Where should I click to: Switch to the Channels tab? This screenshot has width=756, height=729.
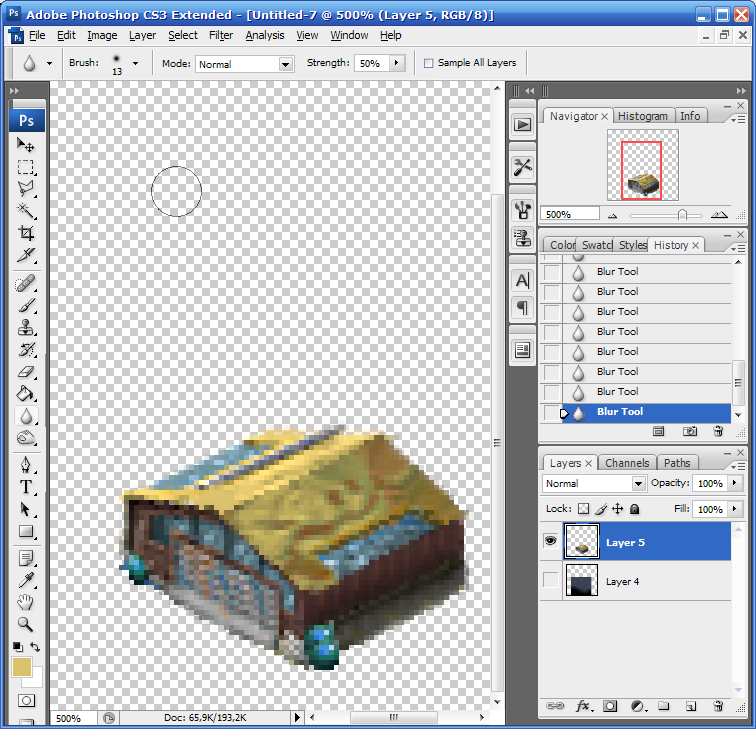(627, 463)
